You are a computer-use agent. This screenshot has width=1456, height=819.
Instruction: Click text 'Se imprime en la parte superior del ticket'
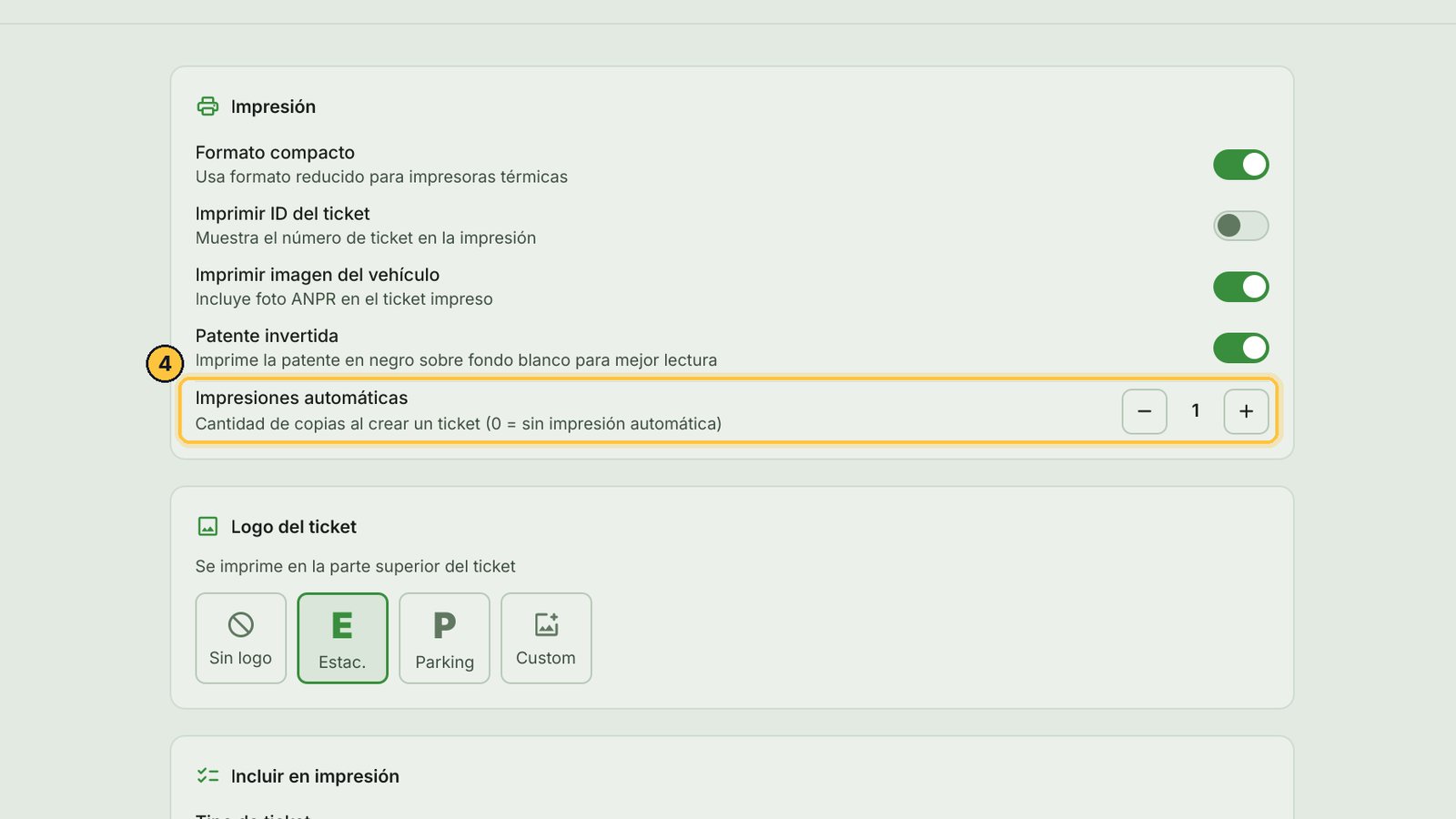(355, 566)
